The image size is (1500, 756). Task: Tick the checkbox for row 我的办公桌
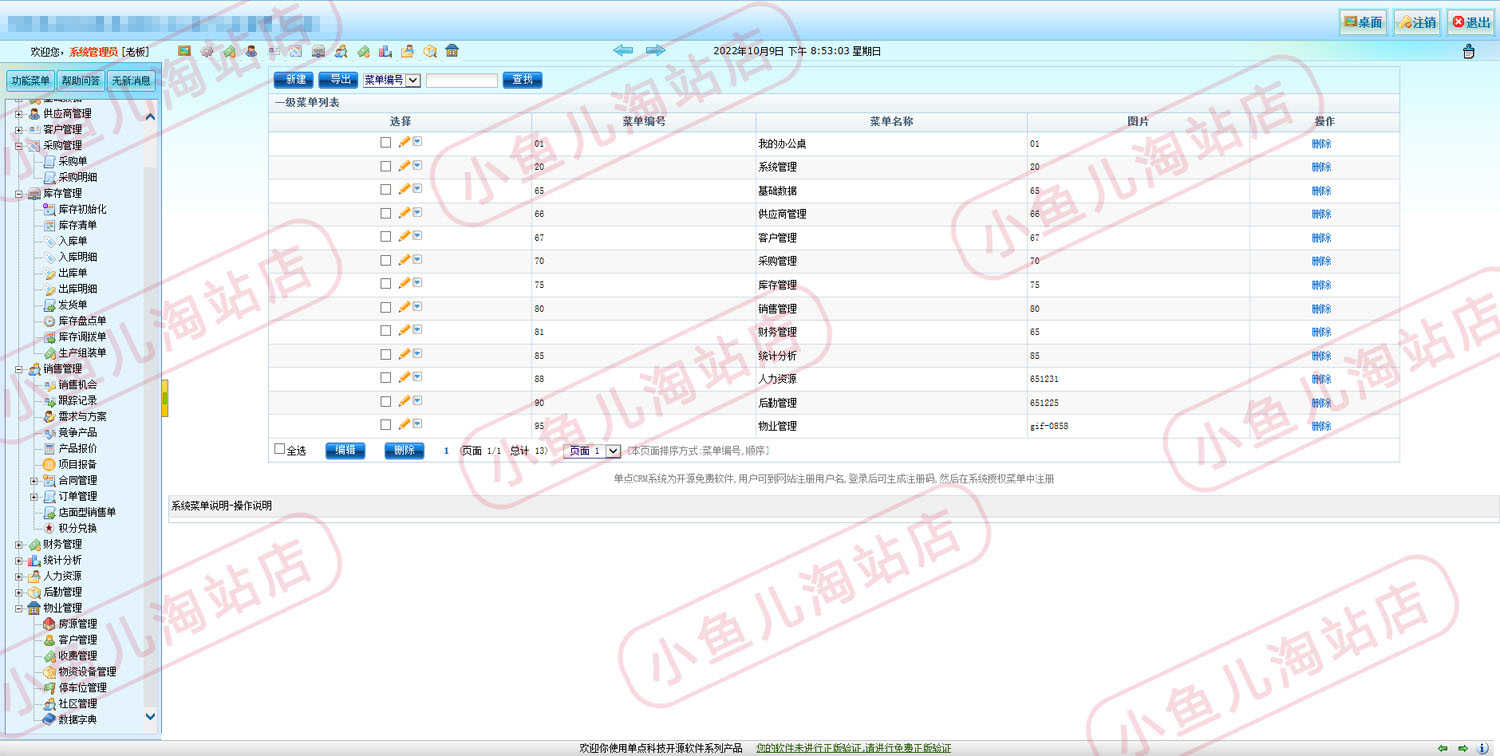tap(386, 143)
